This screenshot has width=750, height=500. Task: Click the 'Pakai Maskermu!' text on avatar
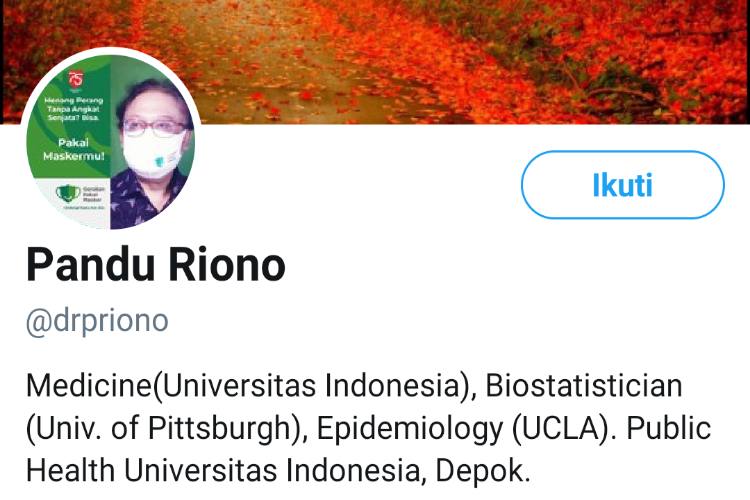click(x=74, y=149)
